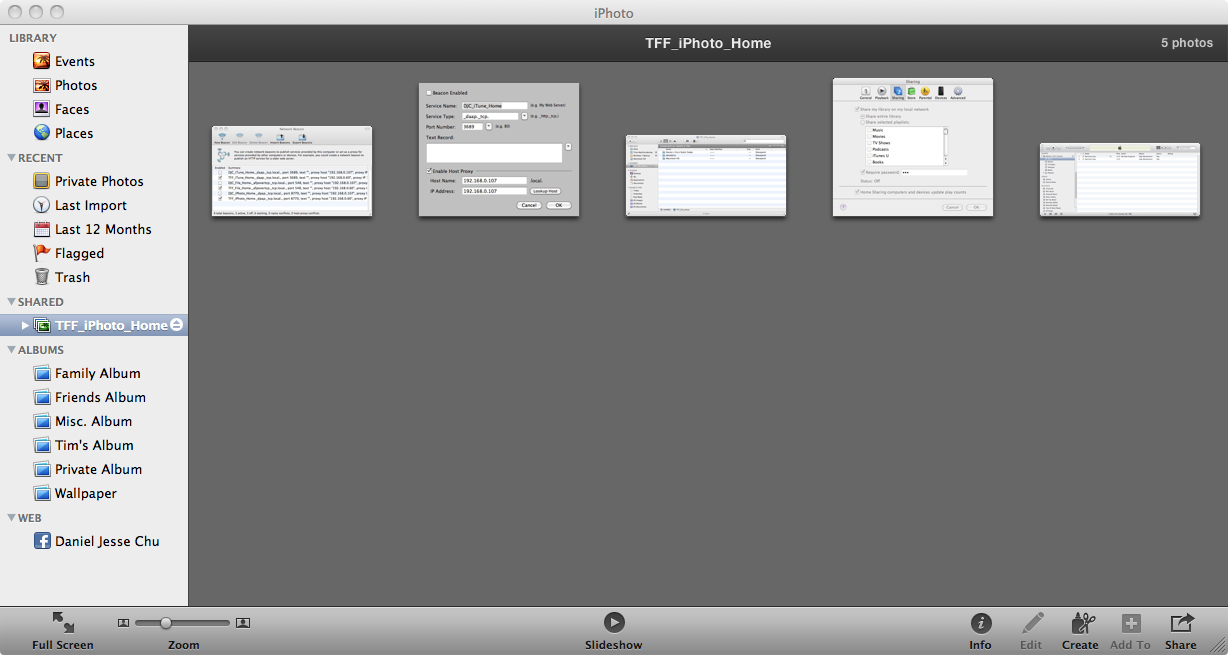
Task: Select the Network Beacon window photo thumbnail
Action: (x=292, y=171)
